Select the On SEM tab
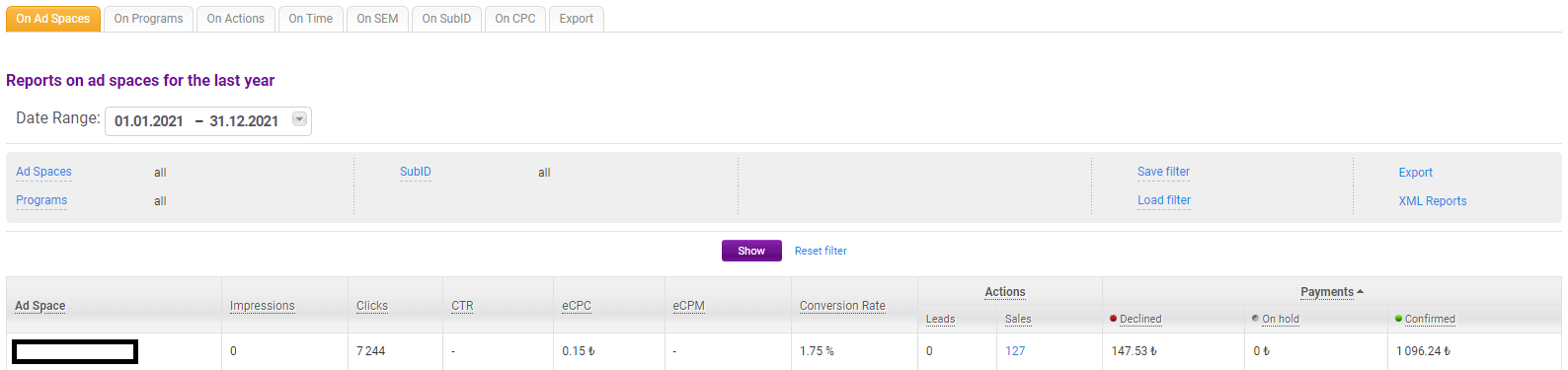Image resolution: width=1568 pixels, height=370 pixels. point(377,19)
